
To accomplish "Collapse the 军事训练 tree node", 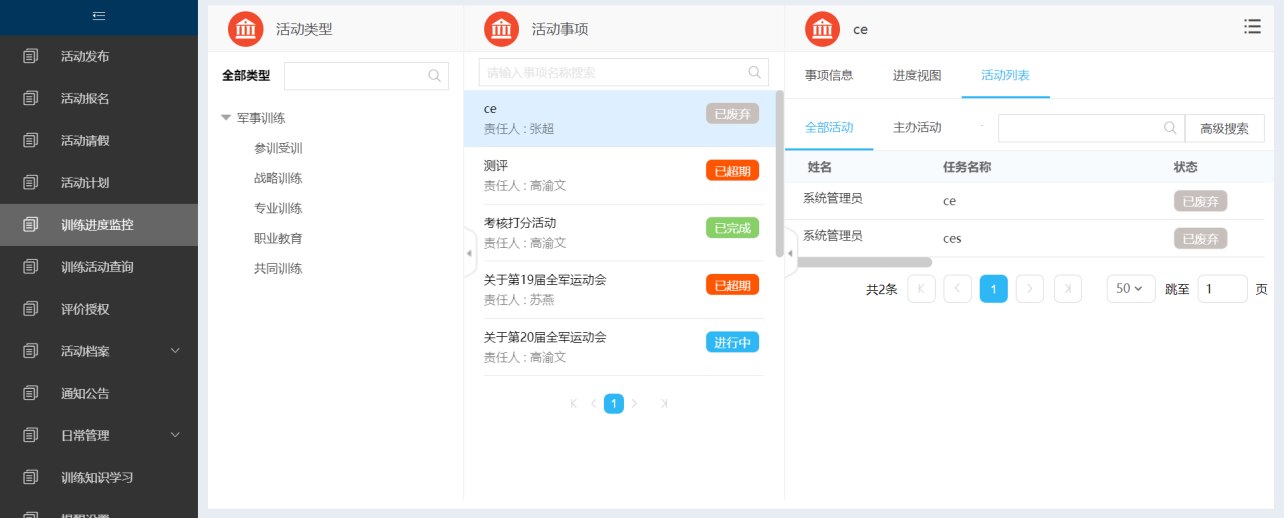I will click(x=226, y=118).
